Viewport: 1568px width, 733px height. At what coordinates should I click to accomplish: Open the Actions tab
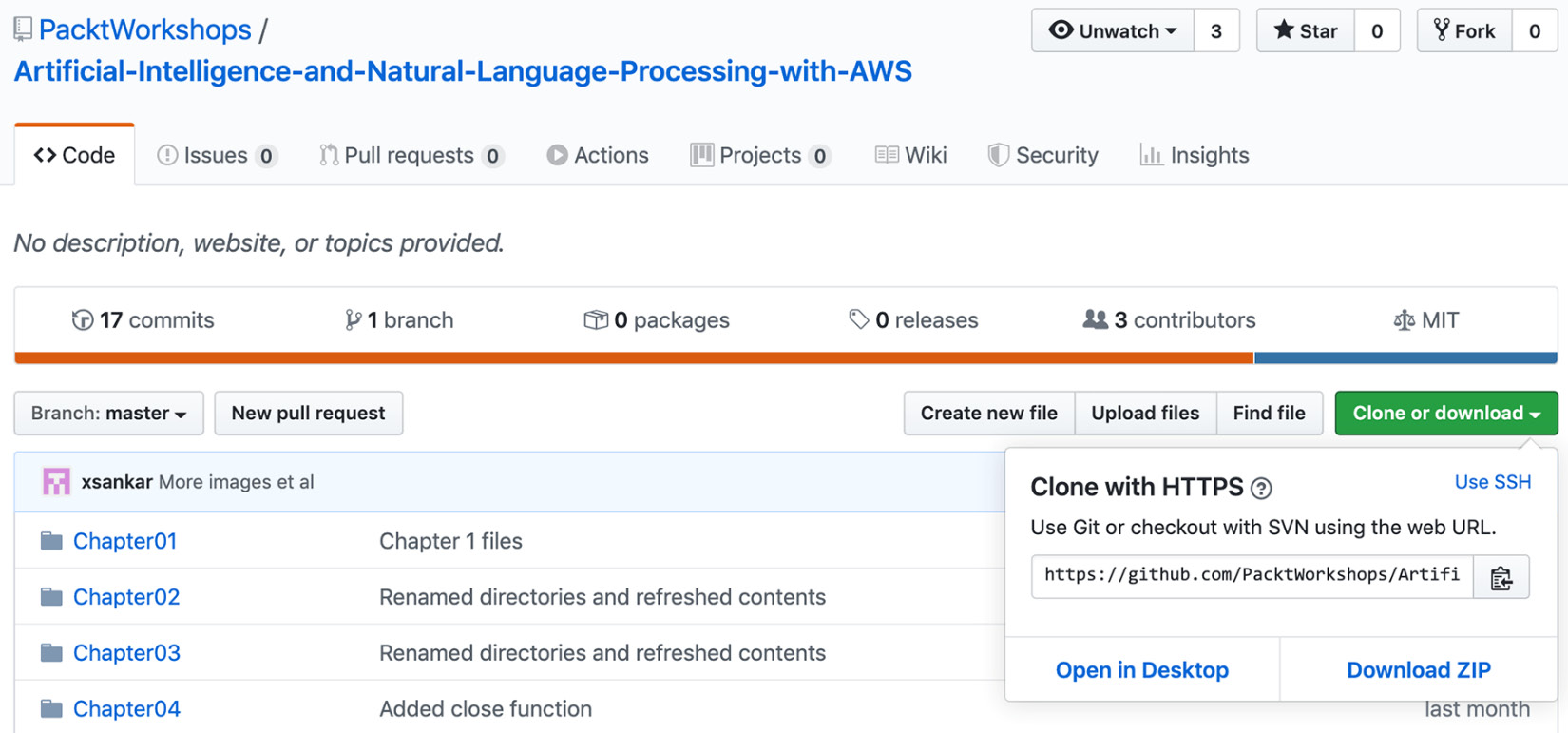pyautogui.click(x=598, y=155)
